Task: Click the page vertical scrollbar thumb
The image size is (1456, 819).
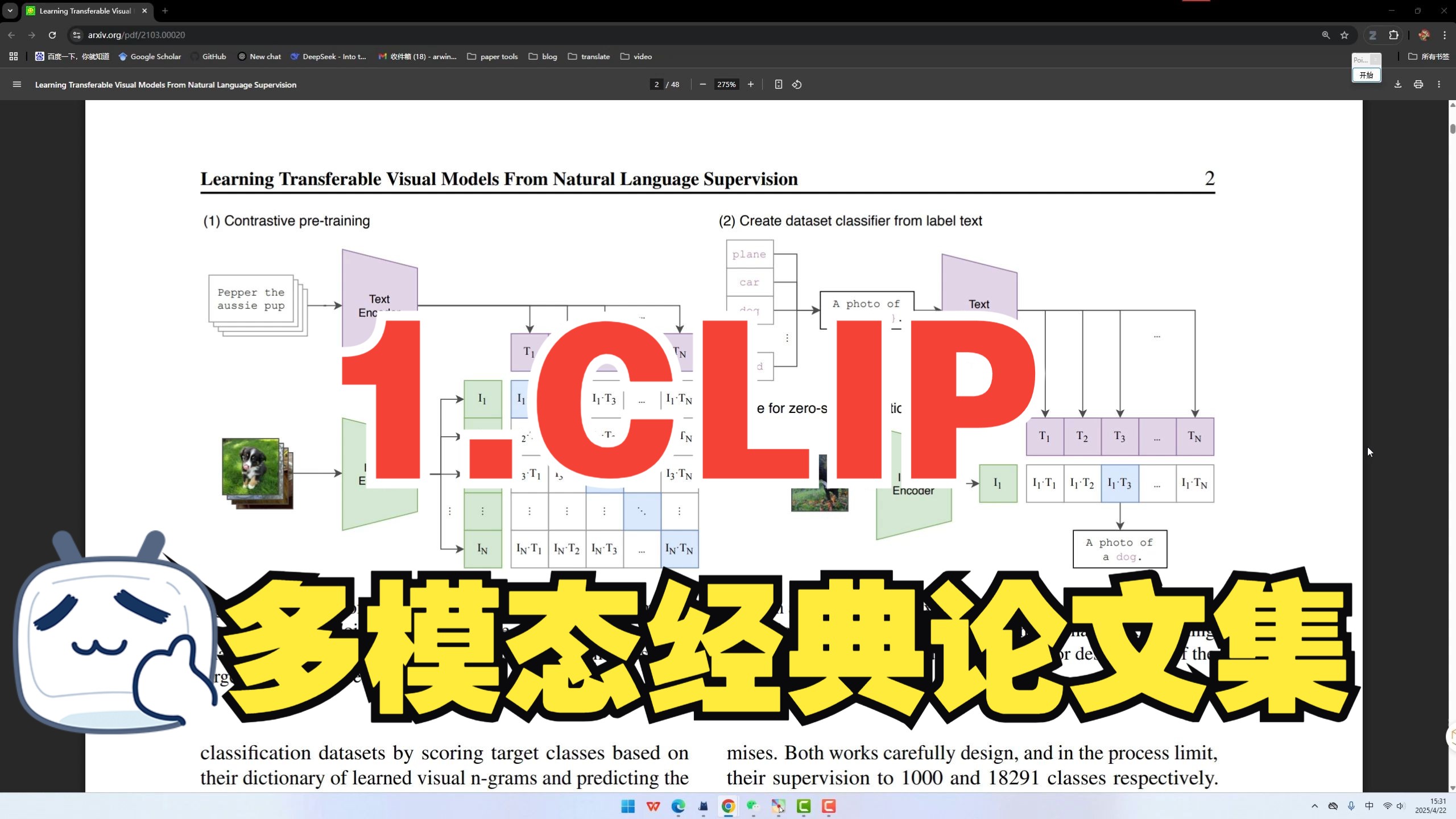Action: (x=1453, y=129)
